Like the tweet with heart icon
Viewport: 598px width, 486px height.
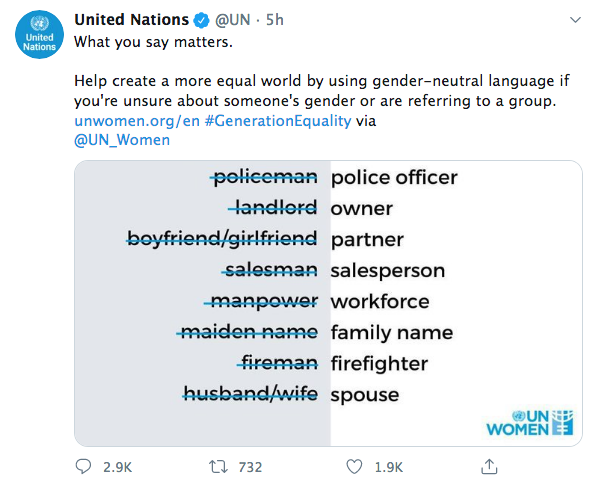(x=354, y=467)
